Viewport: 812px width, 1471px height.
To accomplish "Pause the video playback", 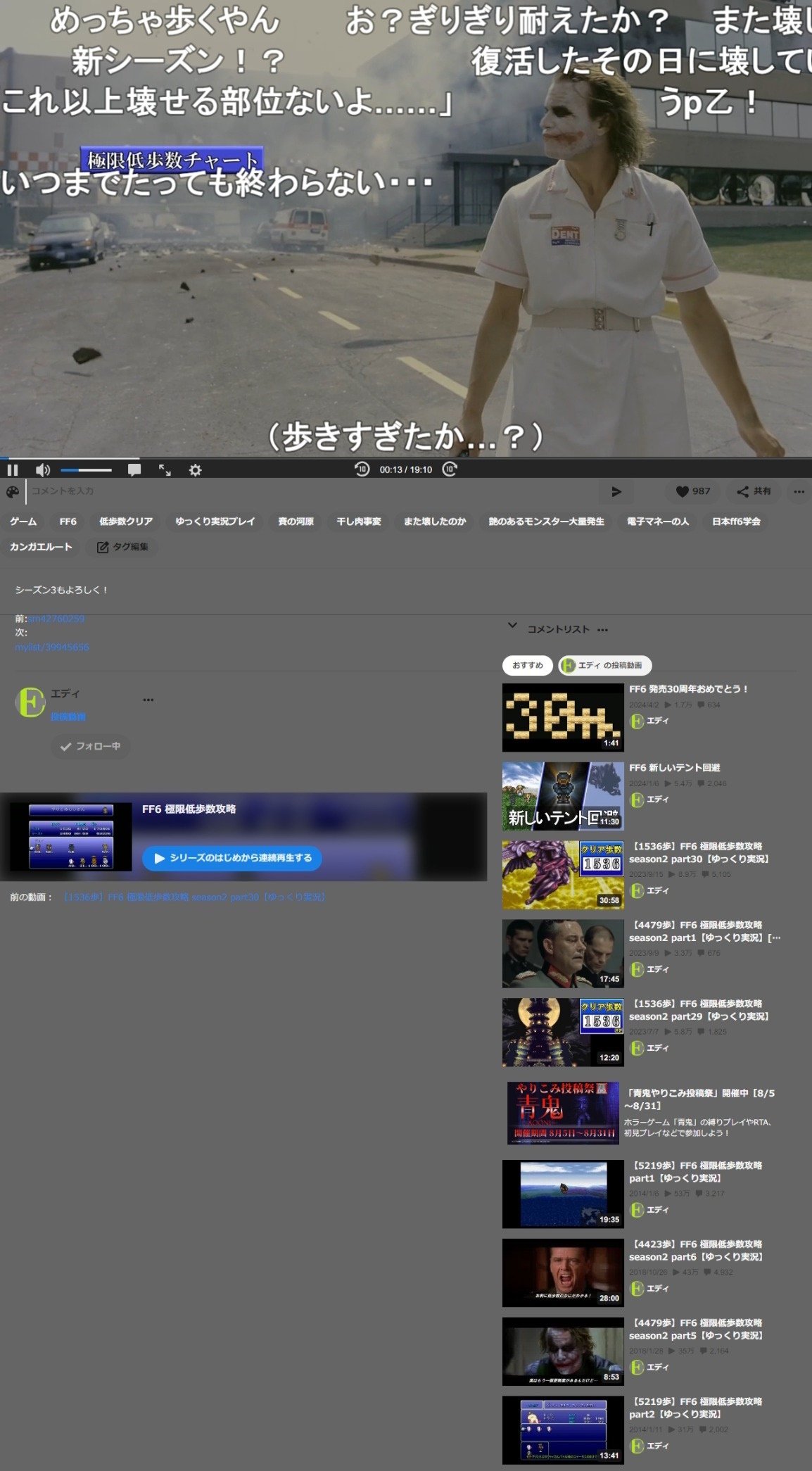I will 13,469.
